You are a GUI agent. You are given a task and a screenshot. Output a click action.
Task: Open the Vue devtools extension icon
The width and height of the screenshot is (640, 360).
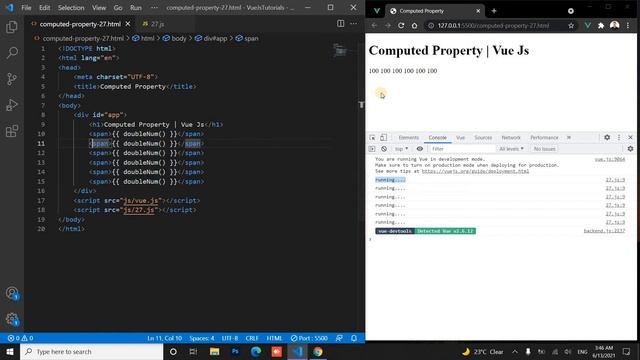(588, 25)
